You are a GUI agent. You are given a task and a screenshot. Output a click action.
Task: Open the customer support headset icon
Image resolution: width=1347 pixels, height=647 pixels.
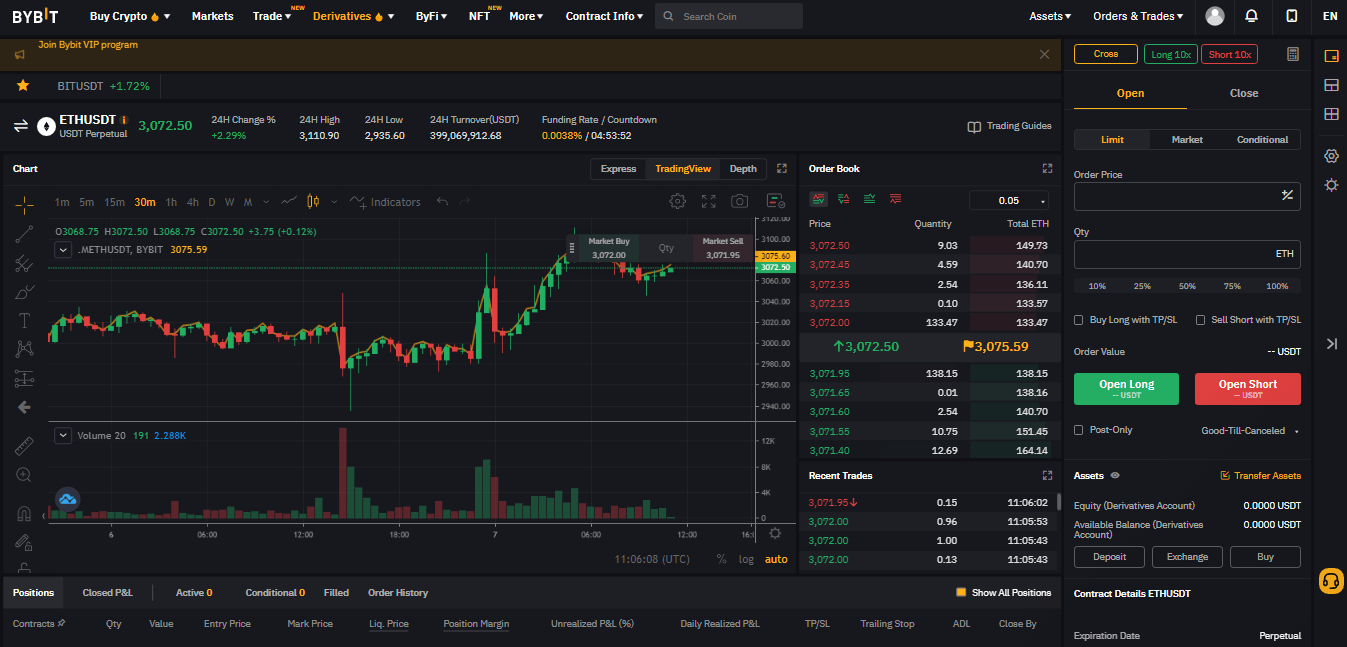pyautogui.click(x=1331, y=580)
